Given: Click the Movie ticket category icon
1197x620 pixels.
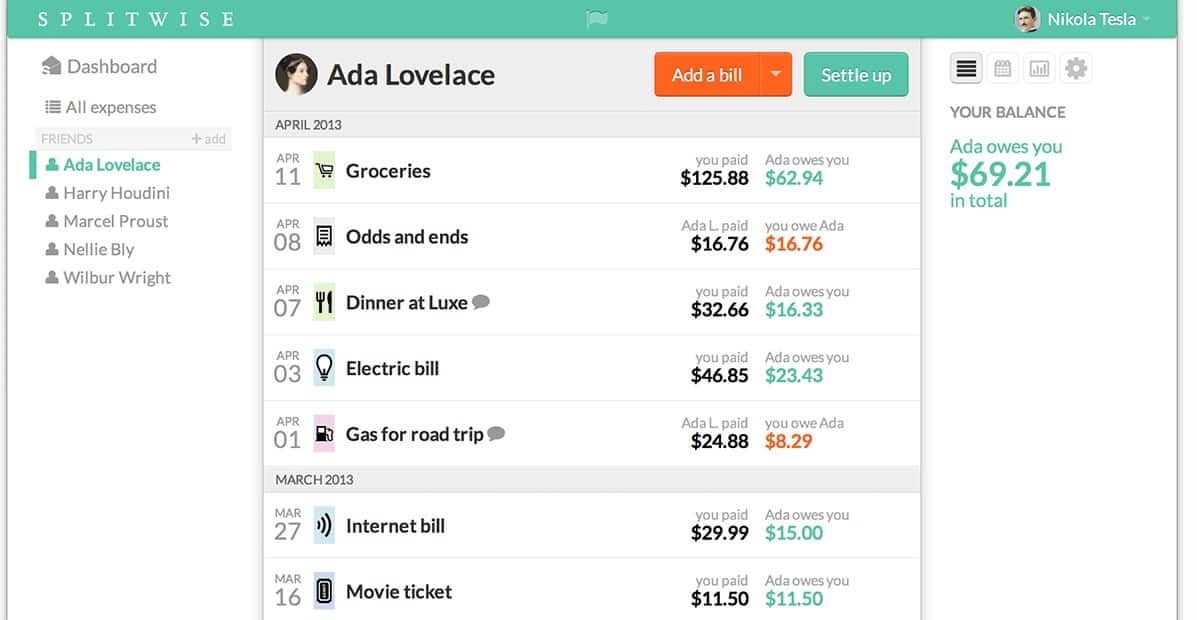Looking at the screenshot, I should point(324,591).
